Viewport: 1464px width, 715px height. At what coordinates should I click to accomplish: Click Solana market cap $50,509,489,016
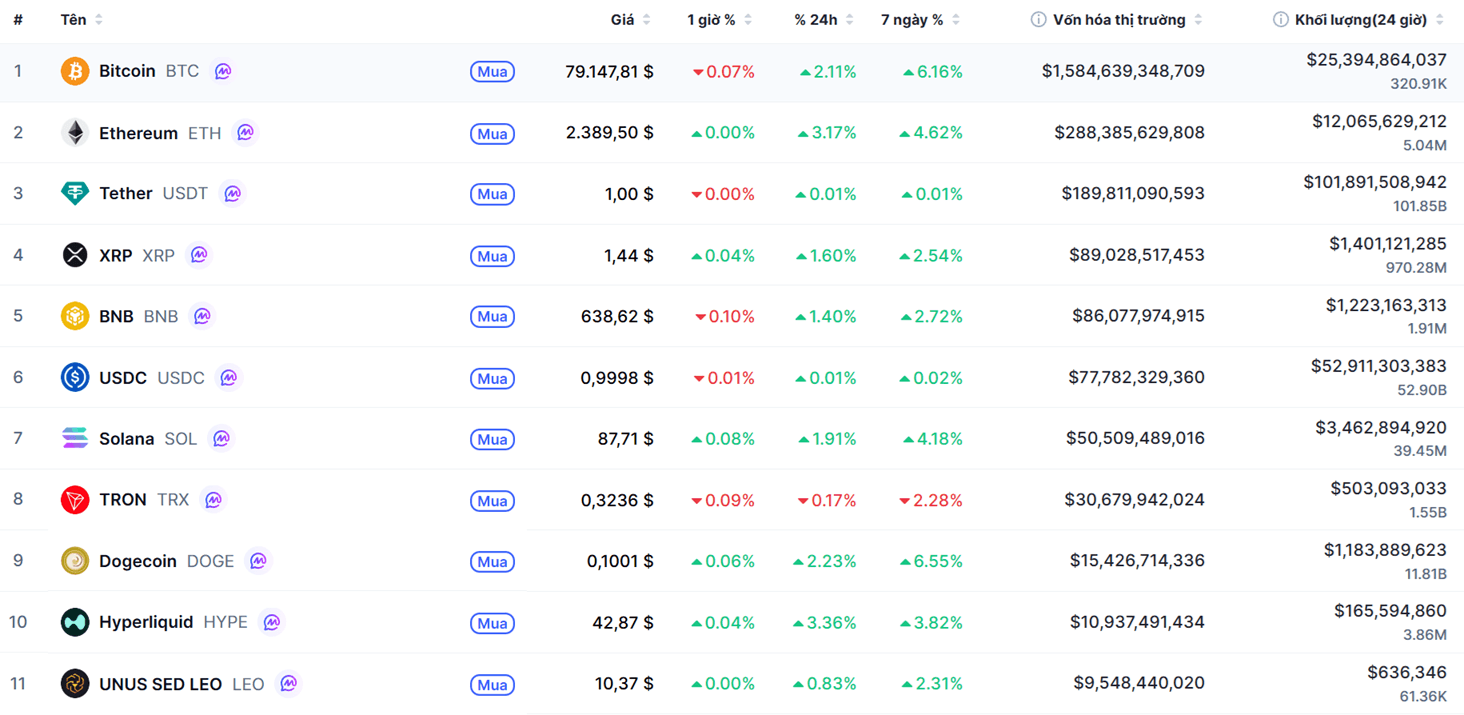coord(1135,438)
